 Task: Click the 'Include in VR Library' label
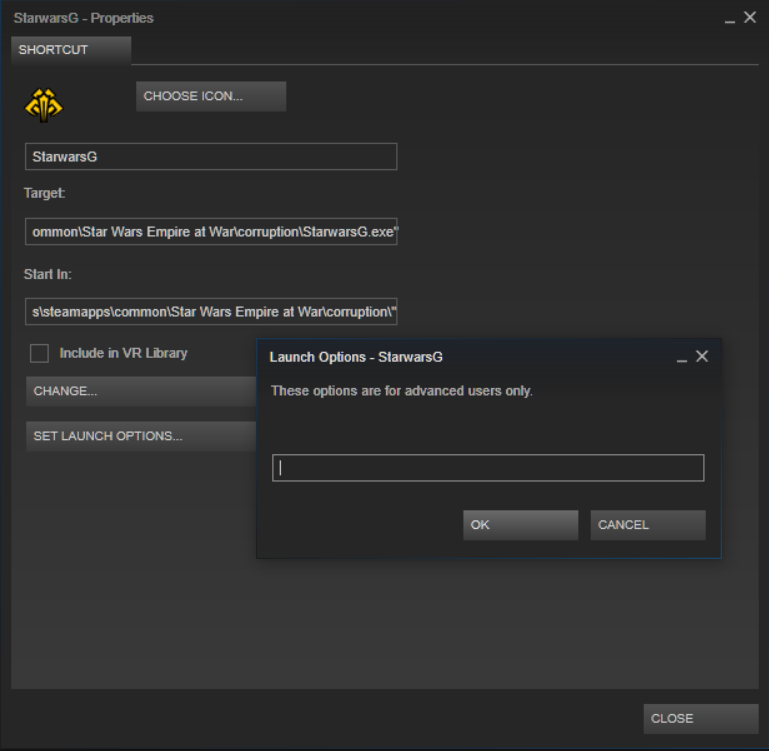(x=124, y=353)
